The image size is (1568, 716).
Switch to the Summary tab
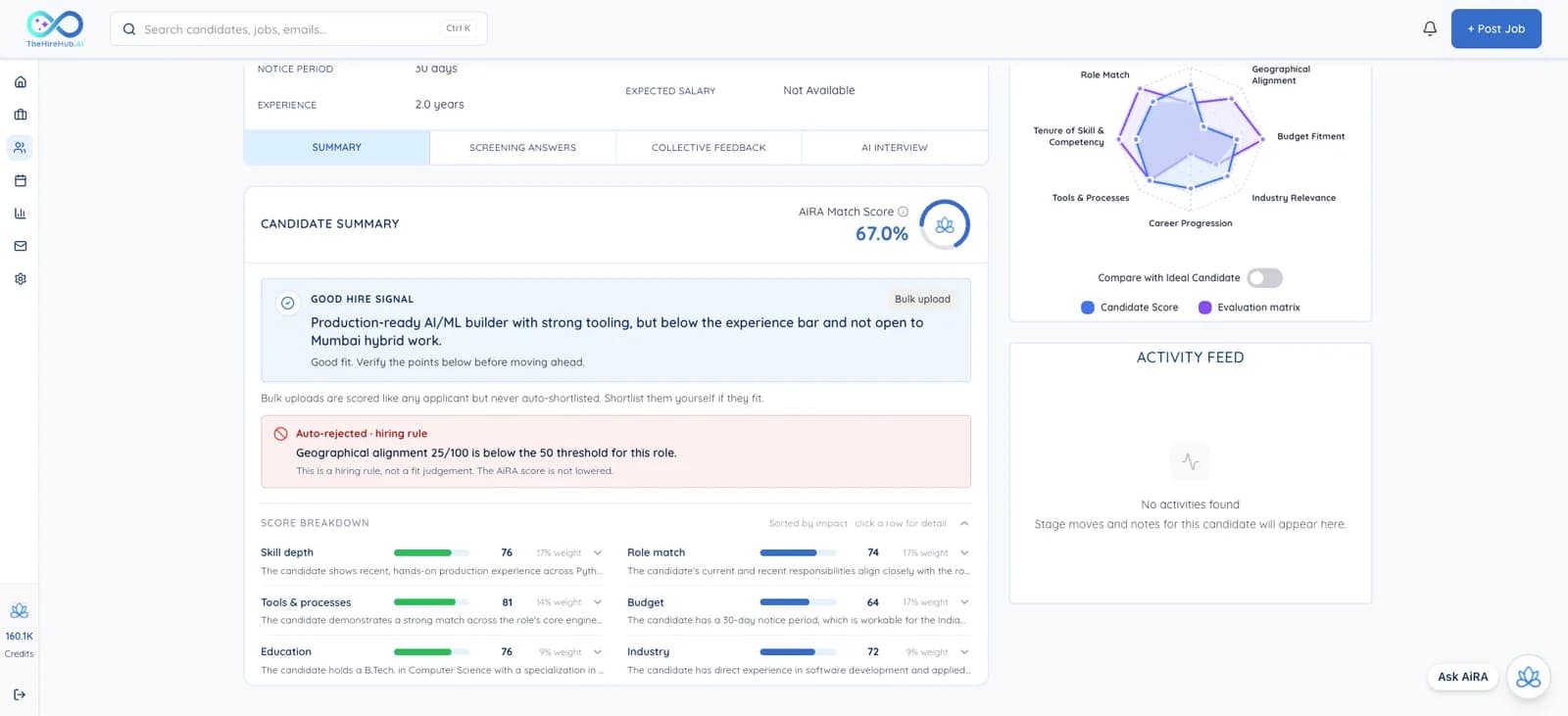(337, 148)
